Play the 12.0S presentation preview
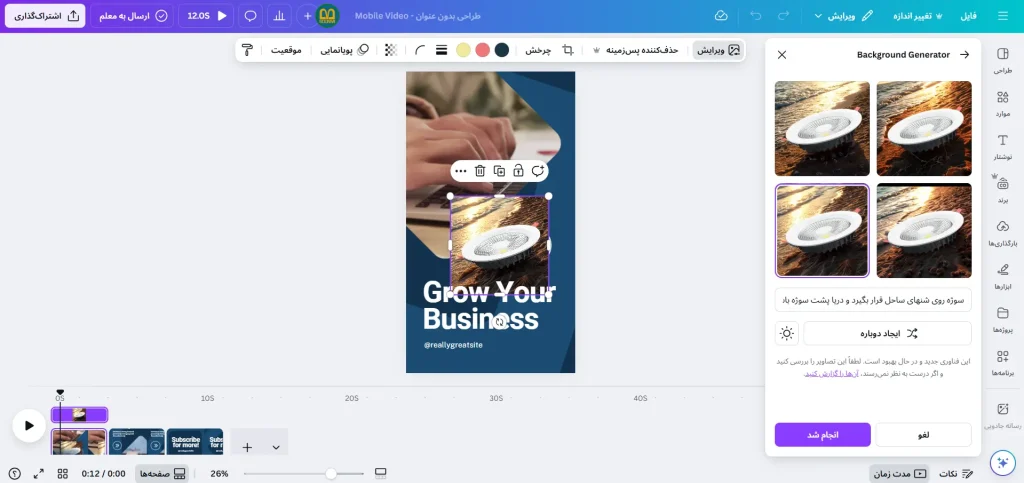The width and height of the screenshot is (1024, 483). 207,16
